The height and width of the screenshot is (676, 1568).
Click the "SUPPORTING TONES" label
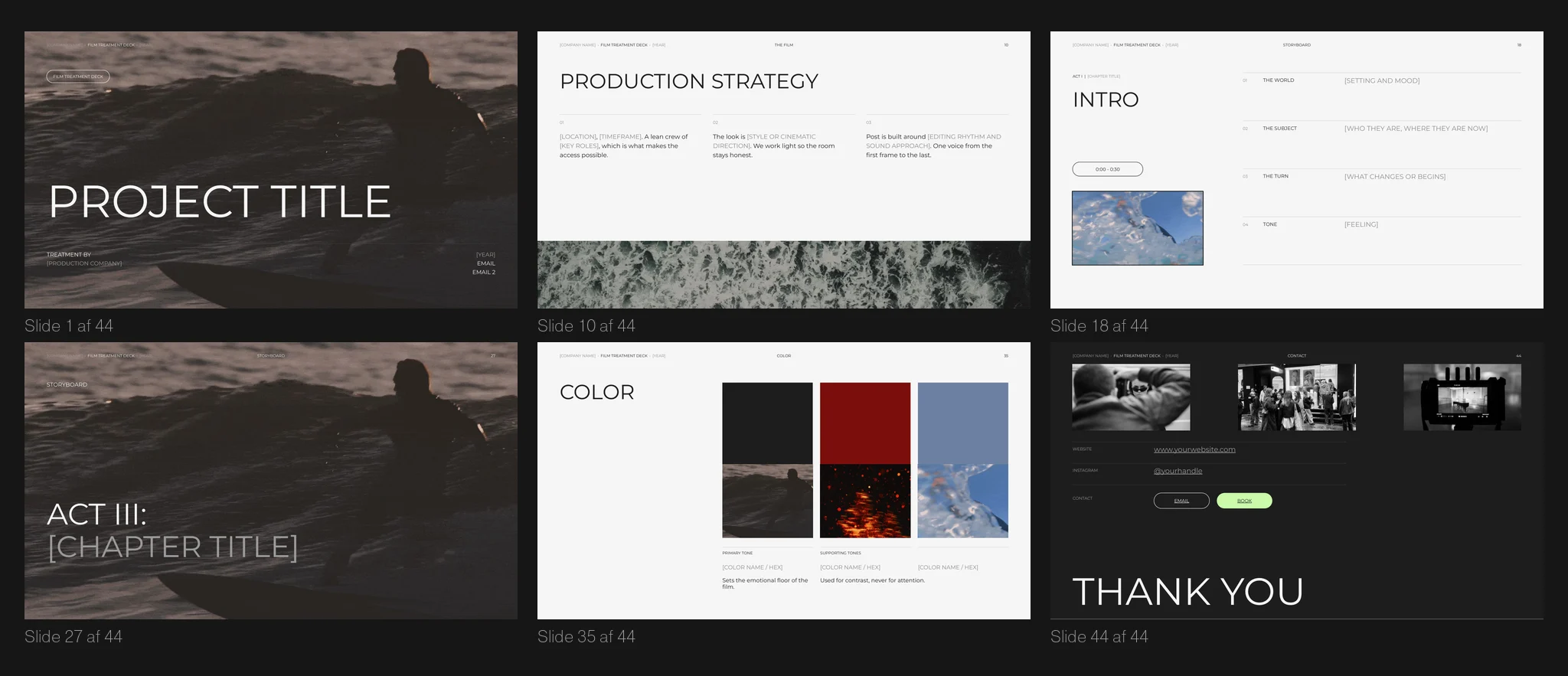pyautogui.click(x=841, y=553)
